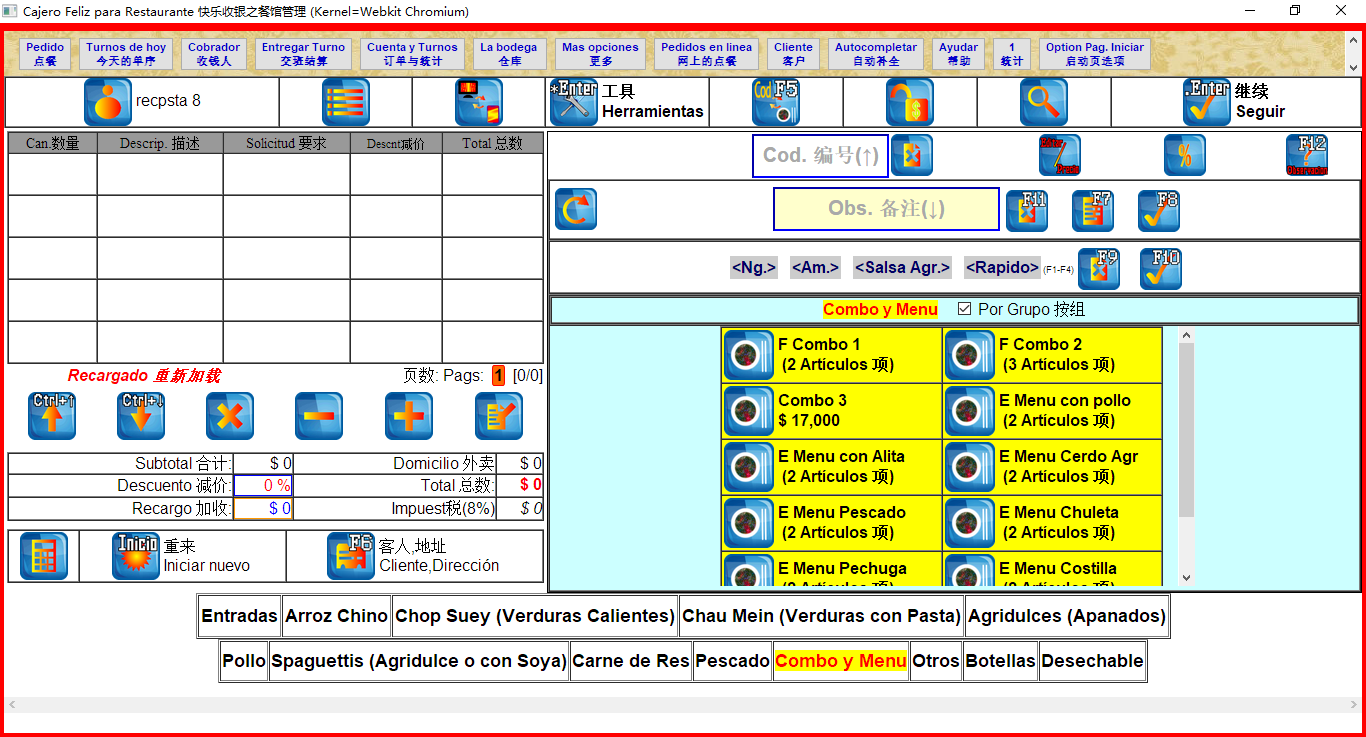Open the Pedido menu
1366x737 pixels.
click(45, 54)
